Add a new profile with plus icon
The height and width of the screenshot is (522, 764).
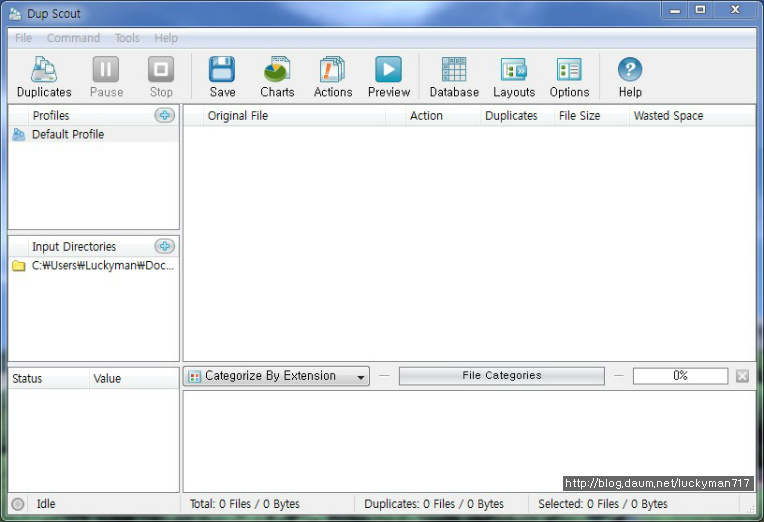click(165, 115)
